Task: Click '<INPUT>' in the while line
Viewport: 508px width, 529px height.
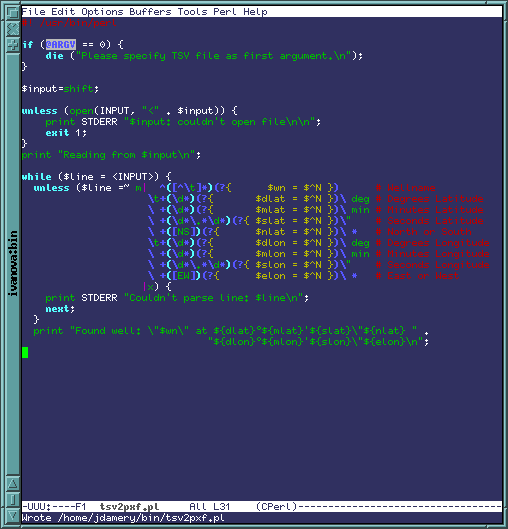Action: click(135, 177)
